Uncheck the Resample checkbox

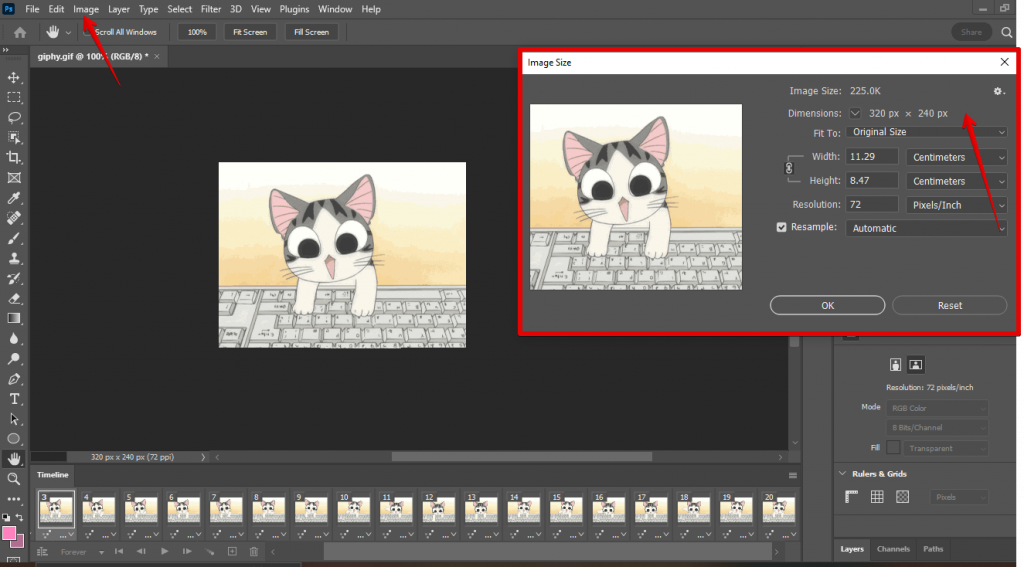[782, 227]
